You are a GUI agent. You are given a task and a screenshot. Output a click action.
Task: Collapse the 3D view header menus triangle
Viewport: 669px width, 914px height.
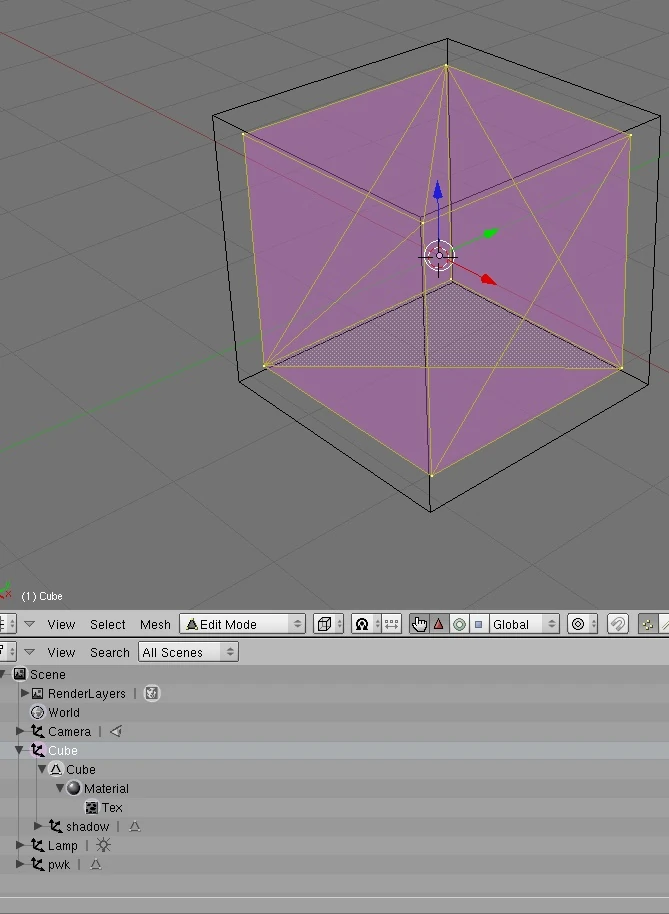point(29,624)
